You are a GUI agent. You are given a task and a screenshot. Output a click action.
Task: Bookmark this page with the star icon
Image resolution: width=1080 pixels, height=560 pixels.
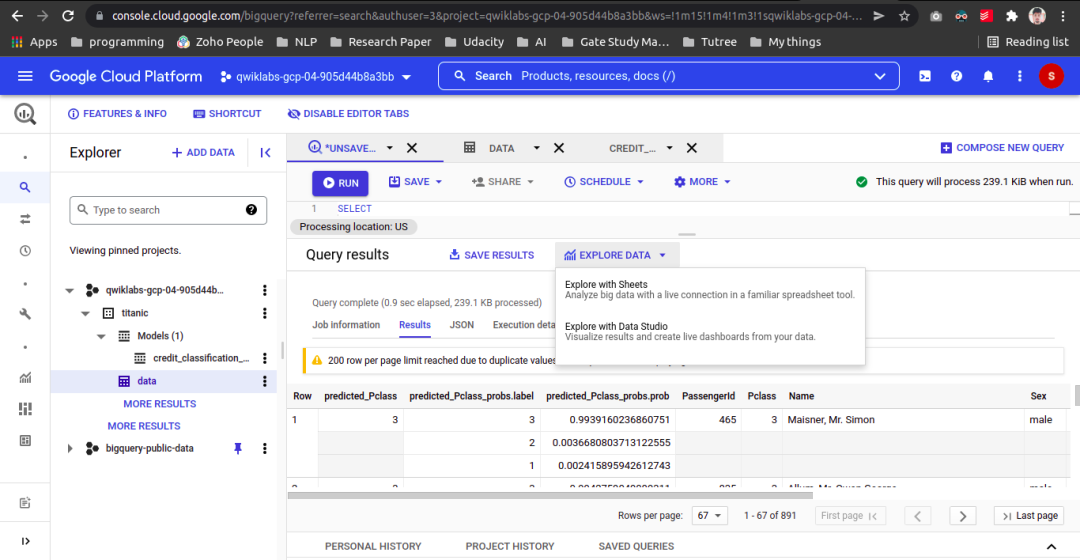(x=904, y=16)
